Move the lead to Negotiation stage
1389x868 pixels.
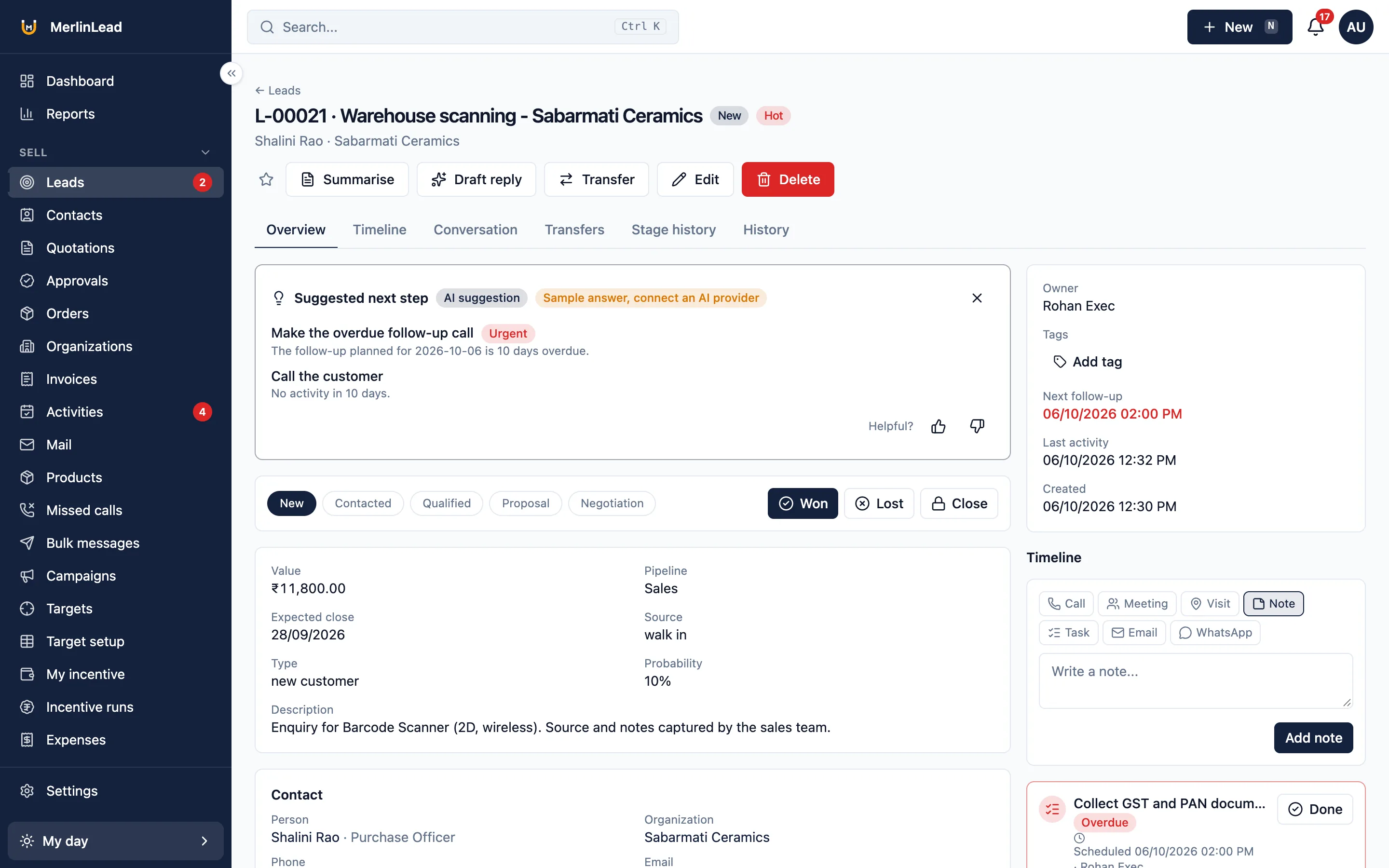click(x=612, y=503)
